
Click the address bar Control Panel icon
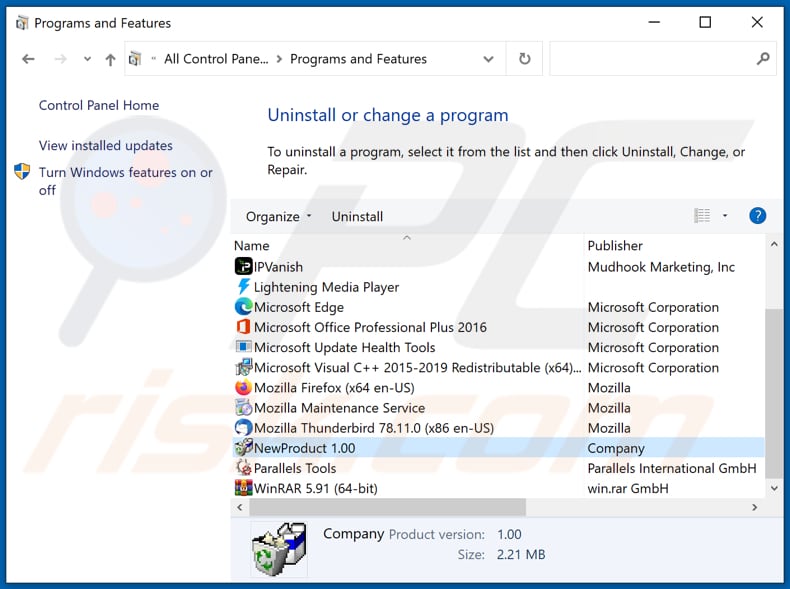135,59
